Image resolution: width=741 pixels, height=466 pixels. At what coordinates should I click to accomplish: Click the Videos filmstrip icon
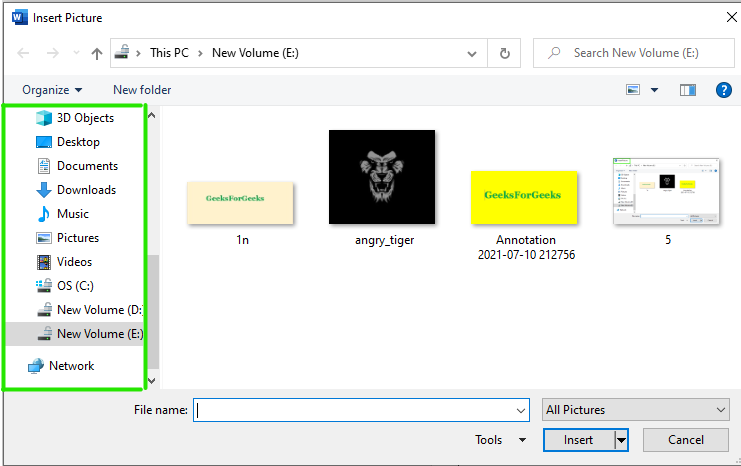pyautogui.click(x=44, y=262)
